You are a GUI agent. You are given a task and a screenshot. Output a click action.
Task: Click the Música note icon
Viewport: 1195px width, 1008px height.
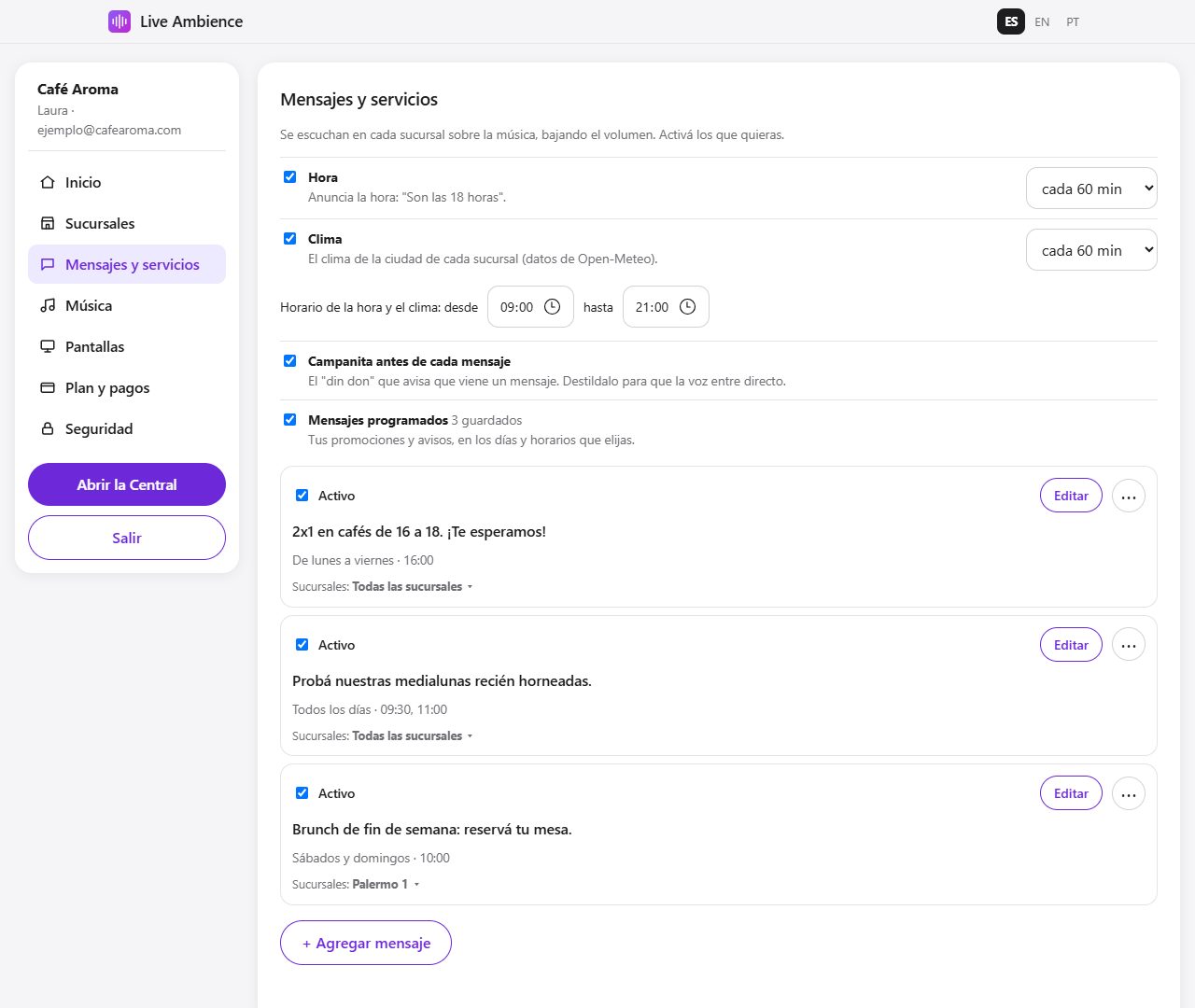click(48, 305)
